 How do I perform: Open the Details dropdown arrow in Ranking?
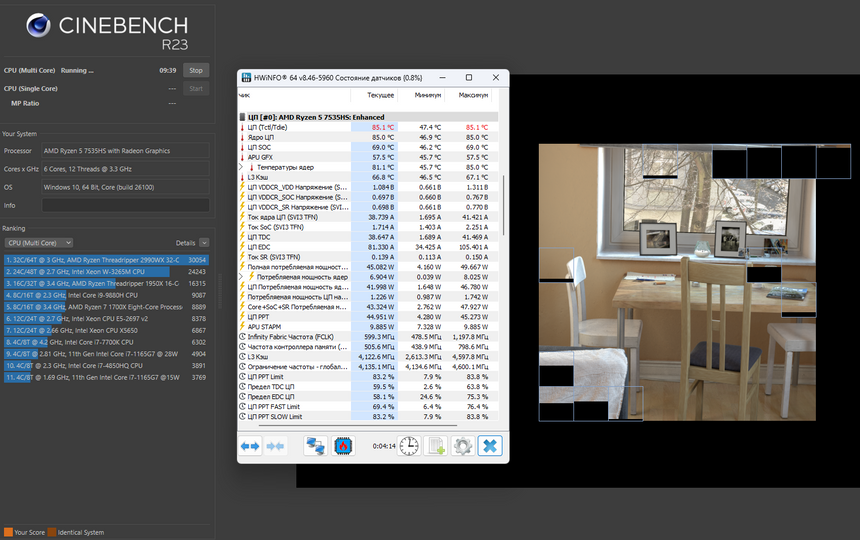204,243
